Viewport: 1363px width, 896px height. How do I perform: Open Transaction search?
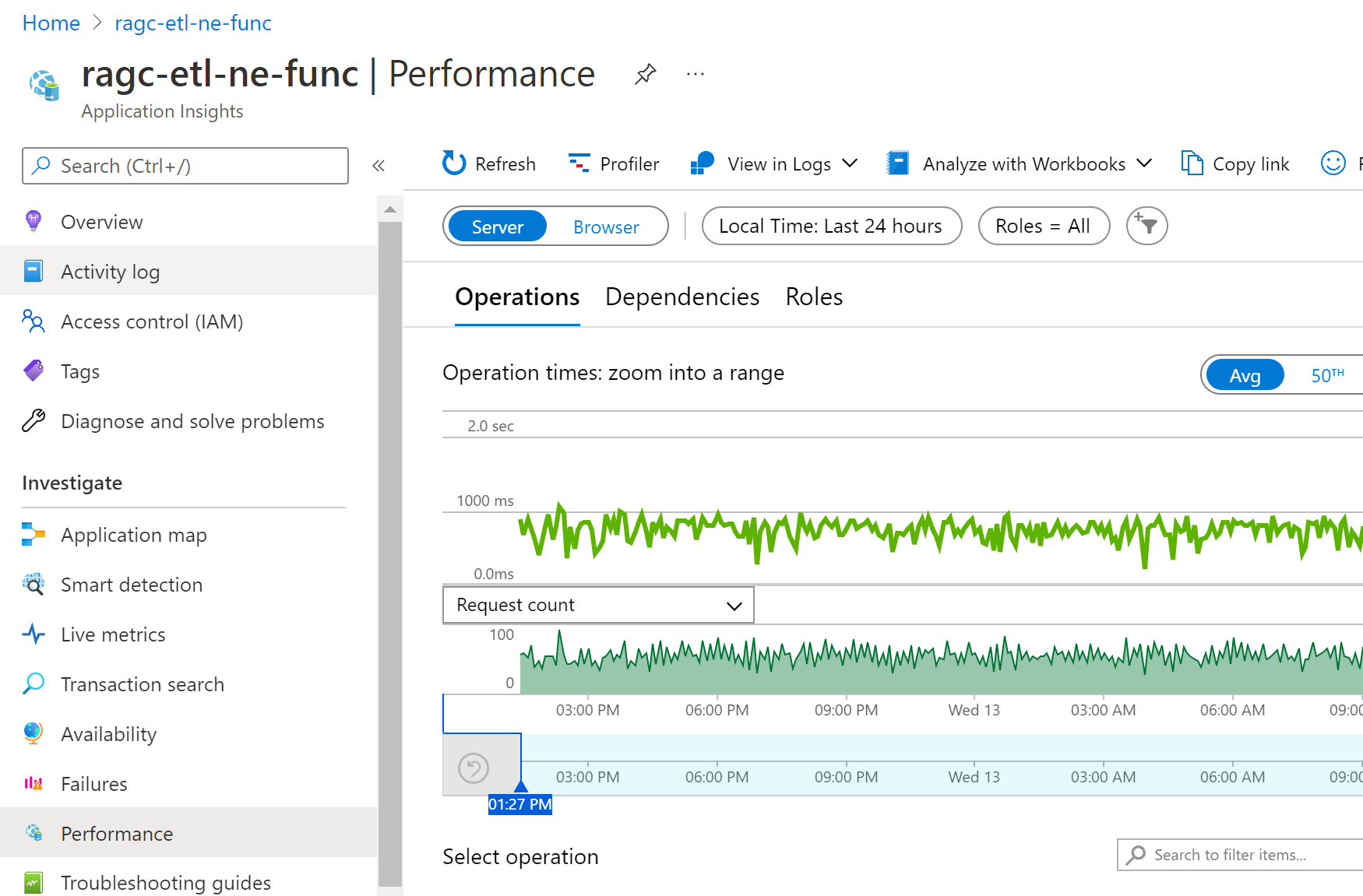142,684
